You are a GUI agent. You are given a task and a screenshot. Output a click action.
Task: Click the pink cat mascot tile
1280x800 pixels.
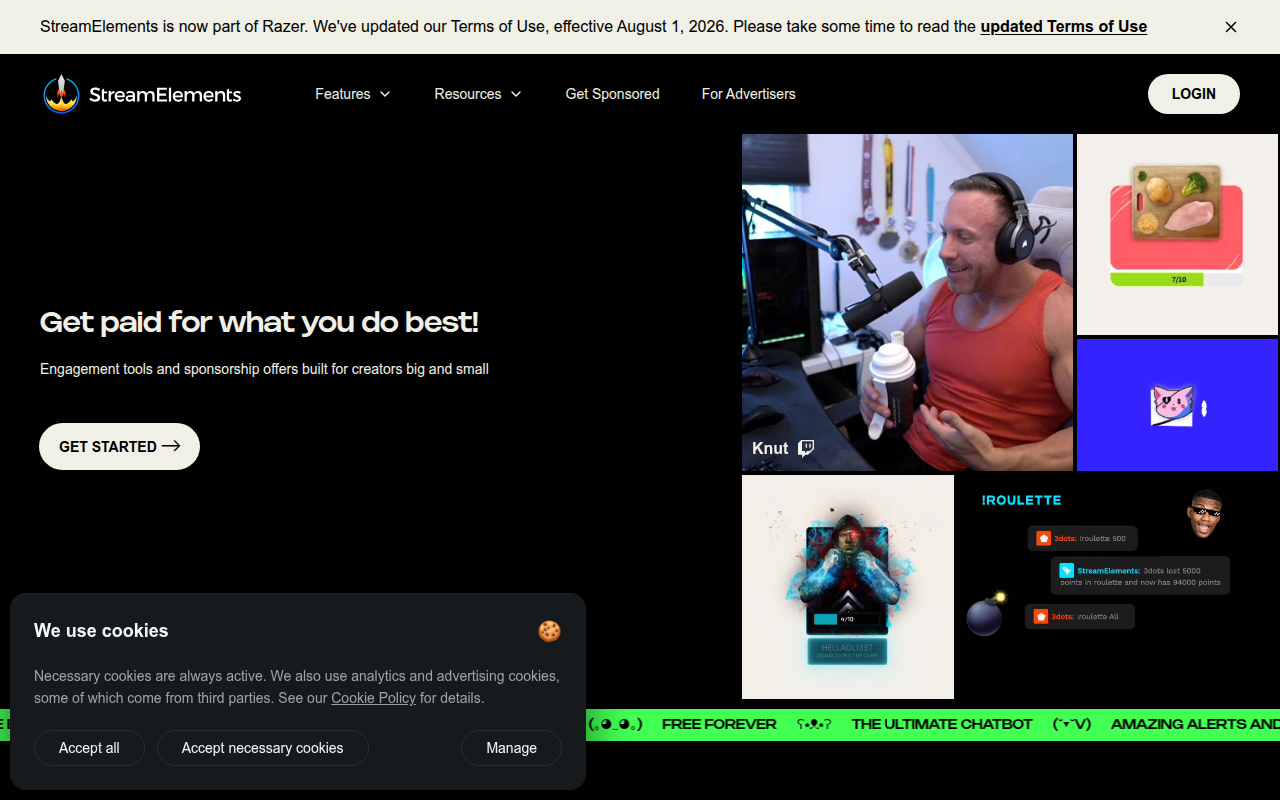pyautogui.click(x=1177, y=405)
